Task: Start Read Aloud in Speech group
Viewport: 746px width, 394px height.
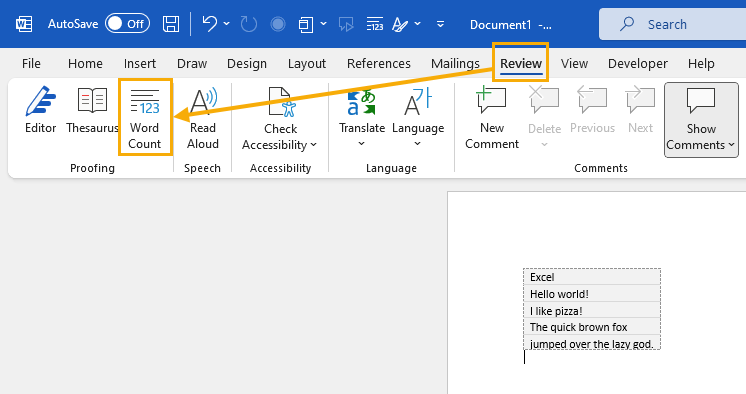Action: tap(203, 118)
